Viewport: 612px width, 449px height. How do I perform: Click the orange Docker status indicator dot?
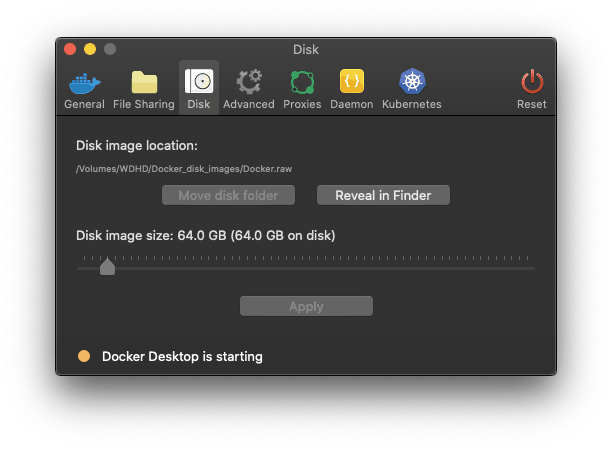[x=84, y=356]
